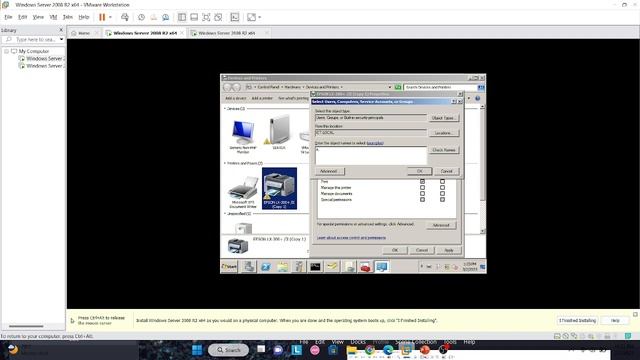The height and width of the screenshot is (360, 640).
Task: Select the Microsoft XPS Document Writer printer
Action: 243,192
